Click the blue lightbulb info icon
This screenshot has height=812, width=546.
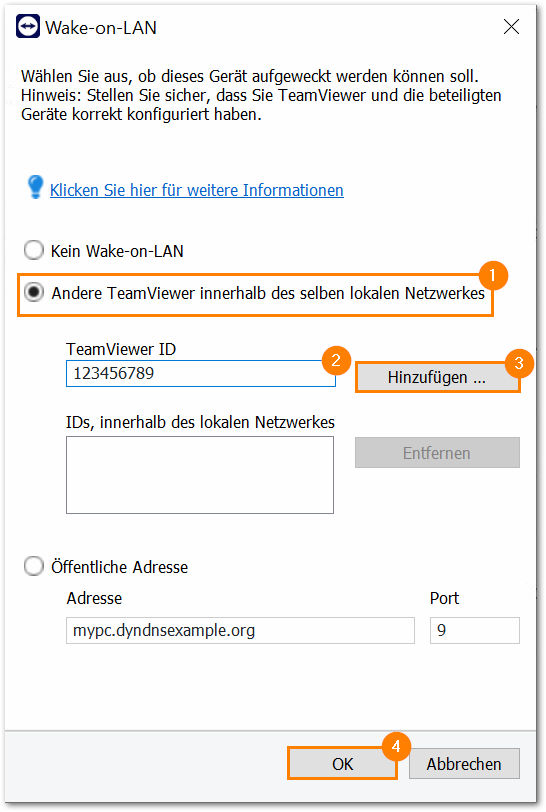35,187
